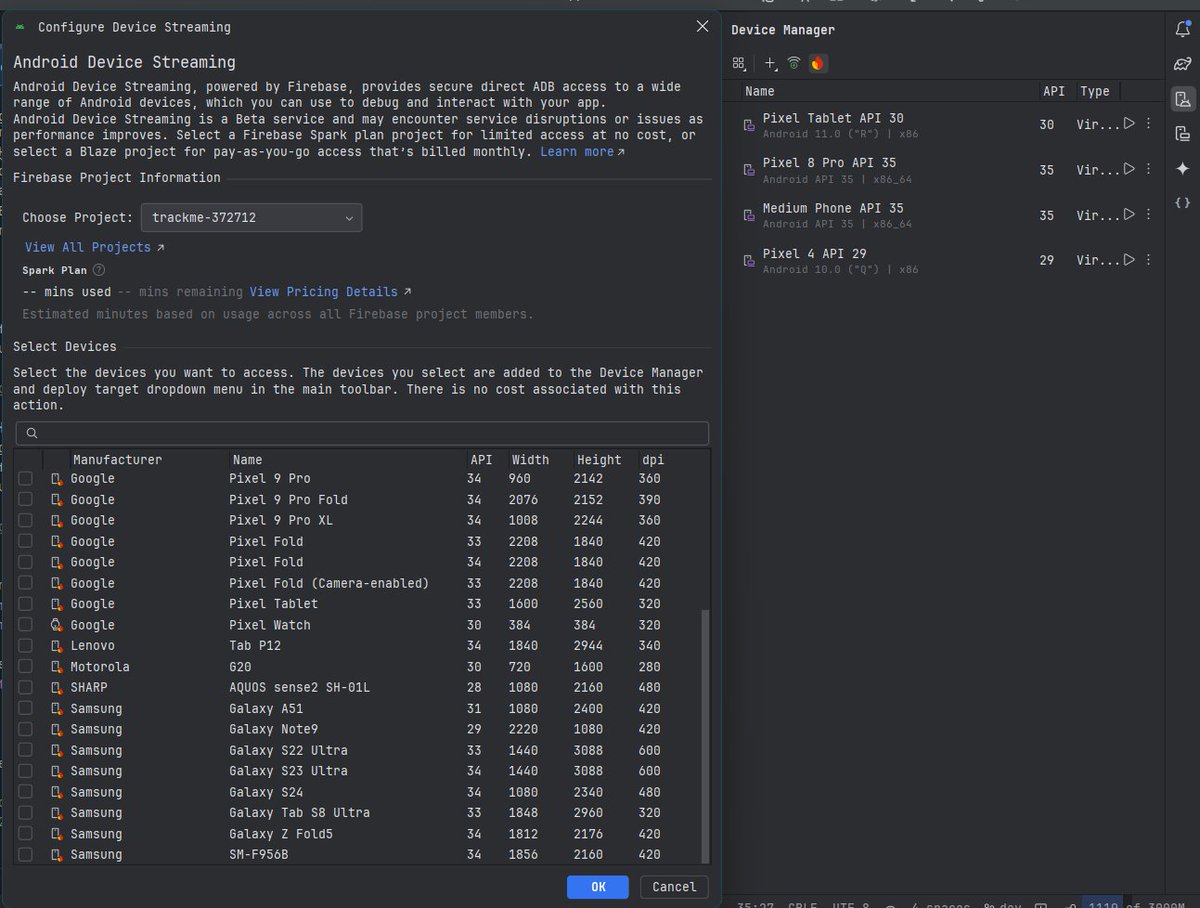Open the Gemini sparkle icon in the sidebar
The width and height of the screenshot is (1200, 908).
1183,167
